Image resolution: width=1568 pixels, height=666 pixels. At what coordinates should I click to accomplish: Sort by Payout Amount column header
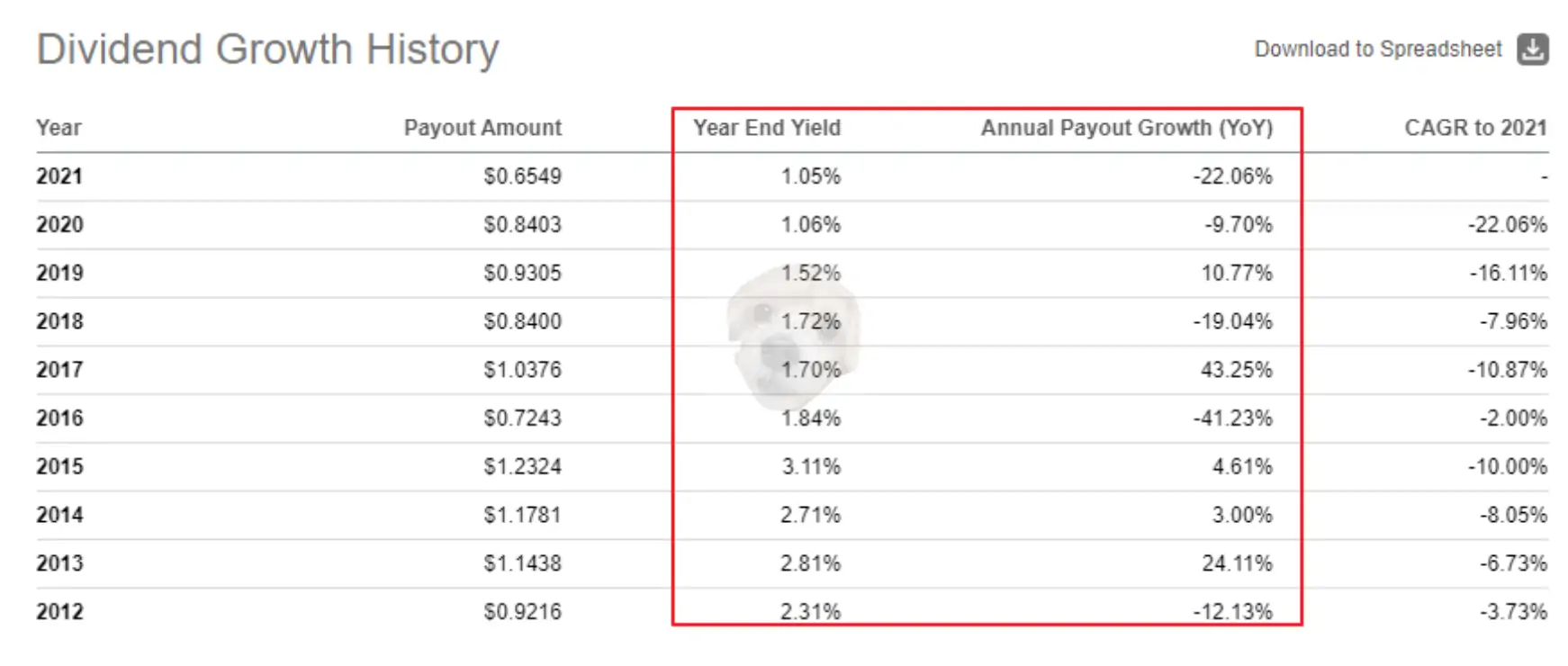[482, 128]
